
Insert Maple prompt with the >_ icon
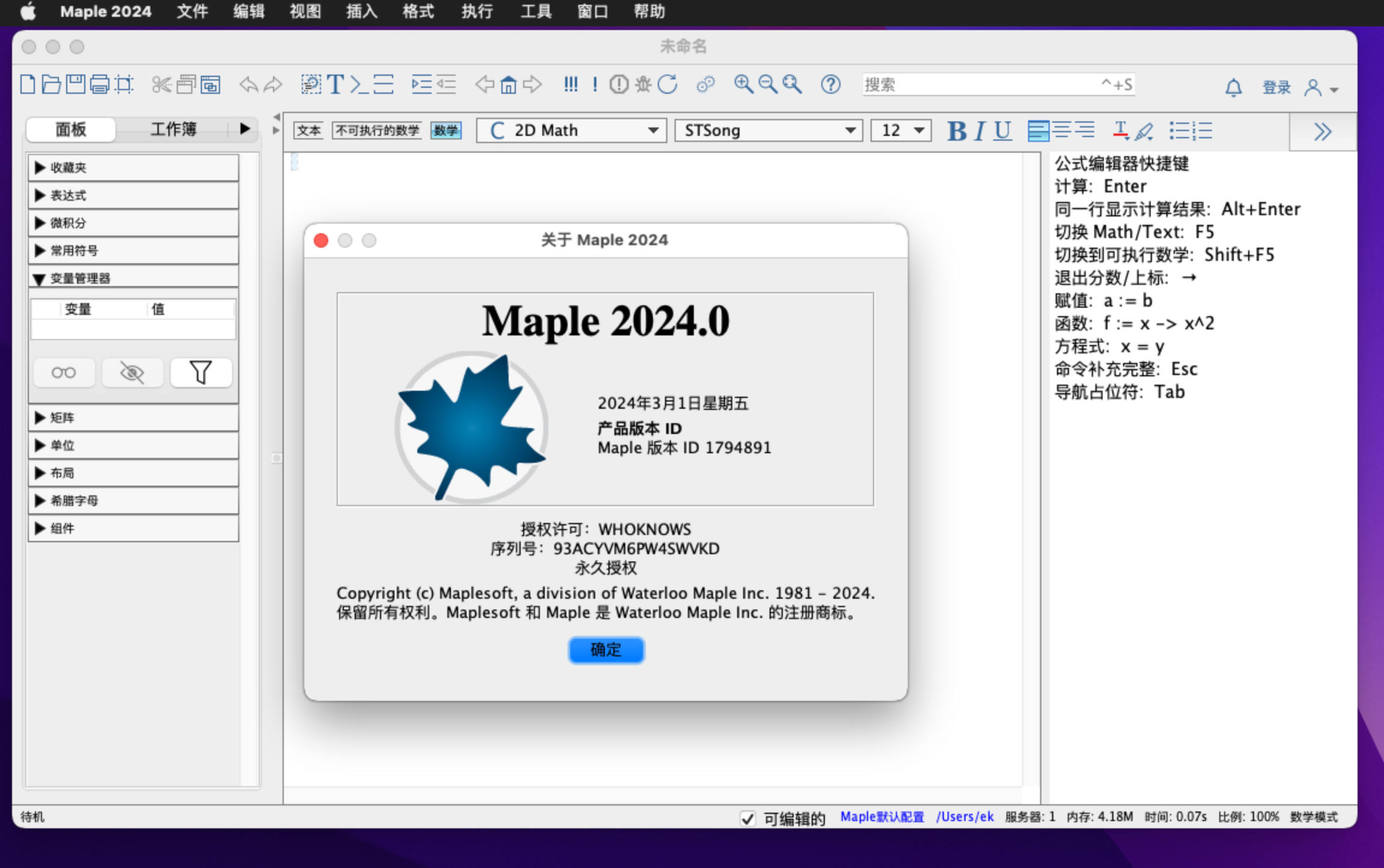(360, 84)
